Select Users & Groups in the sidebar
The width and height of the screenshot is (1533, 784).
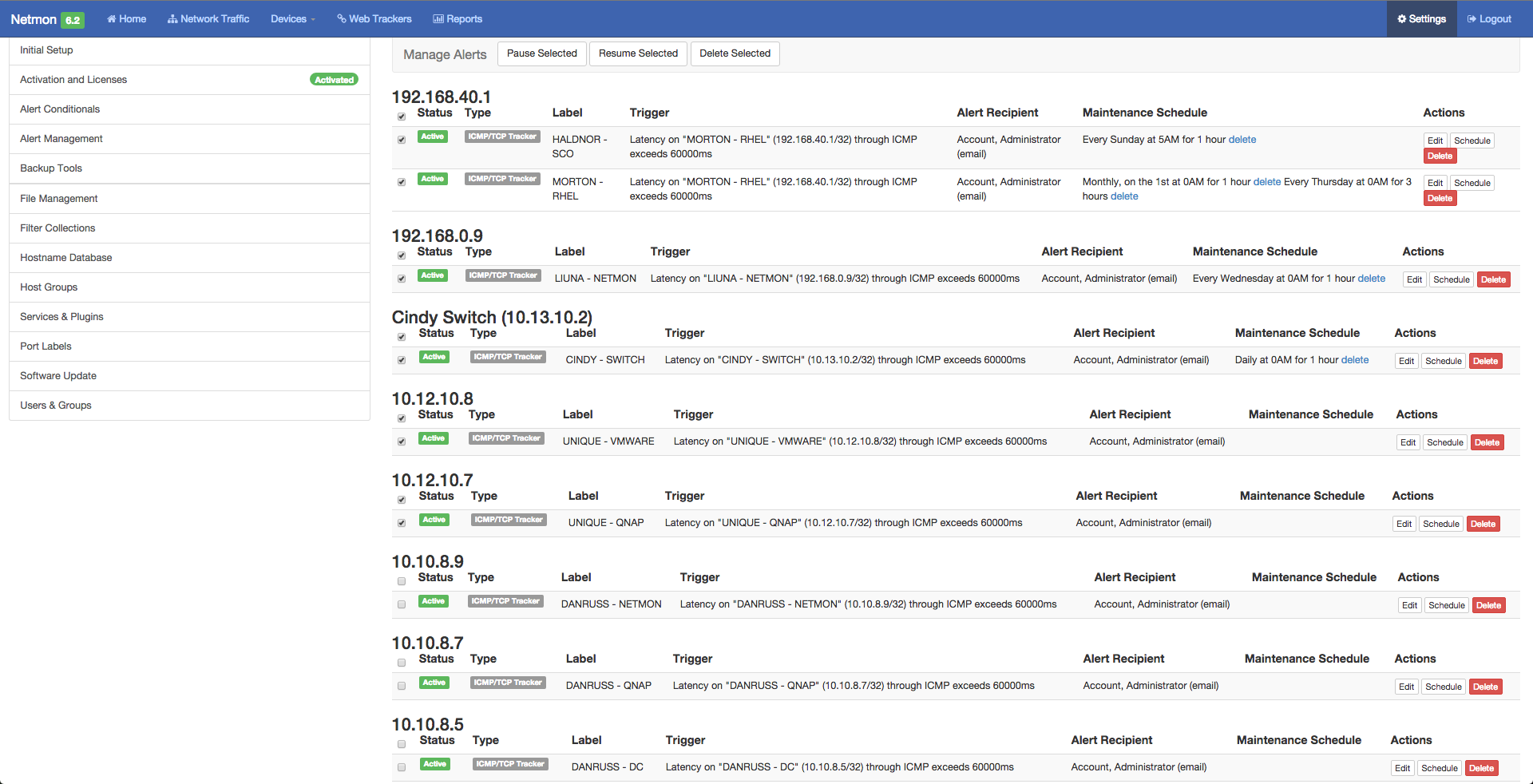click(56, 406)
